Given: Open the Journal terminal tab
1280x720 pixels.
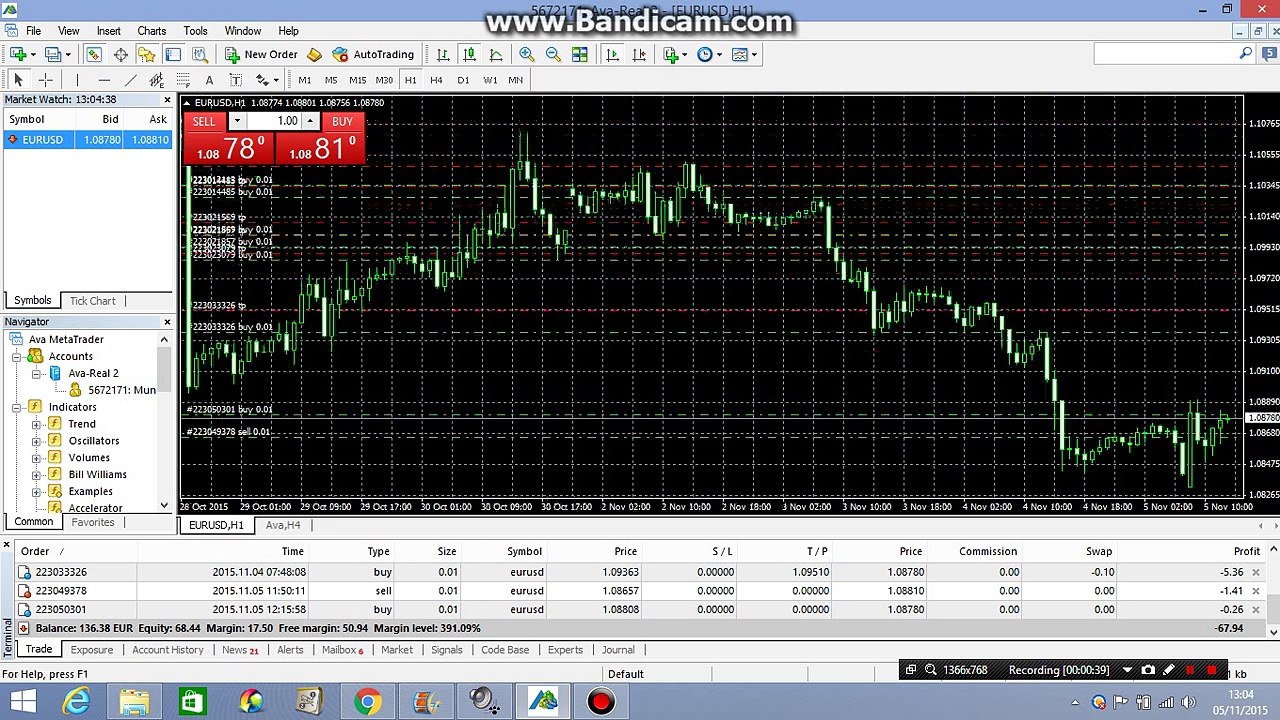Looking at the screenshot, I should point(618,650).
